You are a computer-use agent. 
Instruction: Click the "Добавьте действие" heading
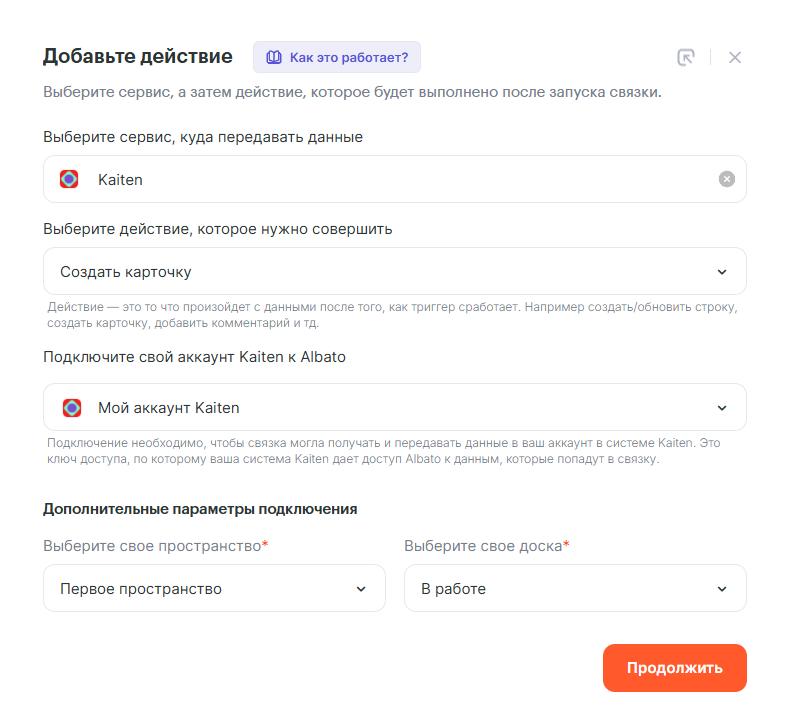tap(137, 56)
